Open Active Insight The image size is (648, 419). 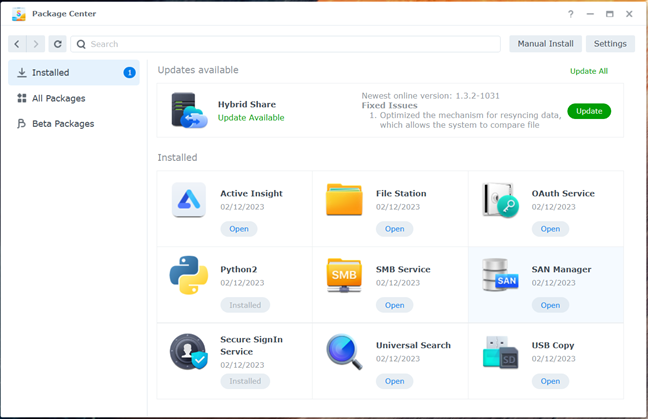239,229
